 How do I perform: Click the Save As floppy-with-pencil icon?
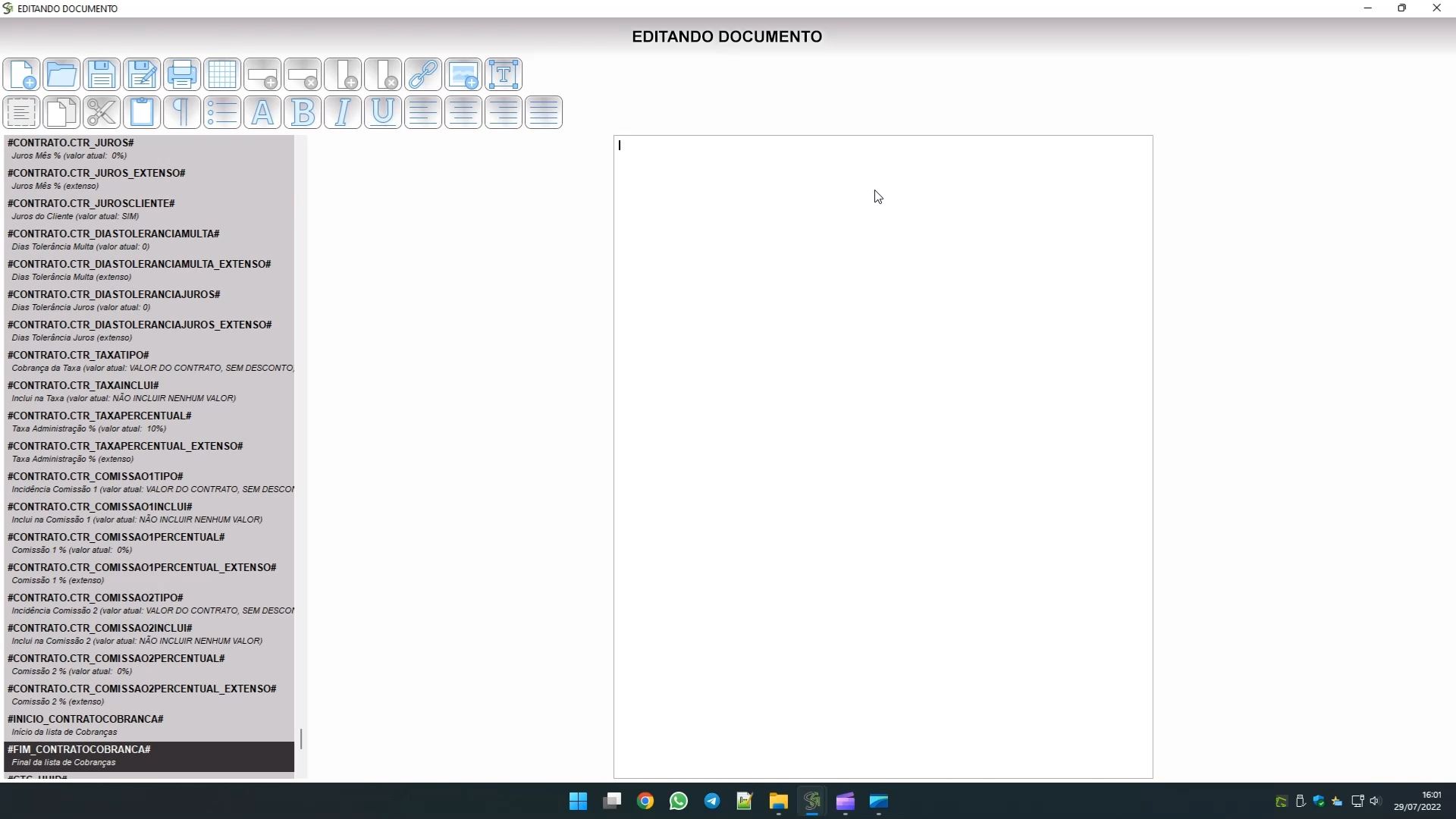tap(142, 74)
